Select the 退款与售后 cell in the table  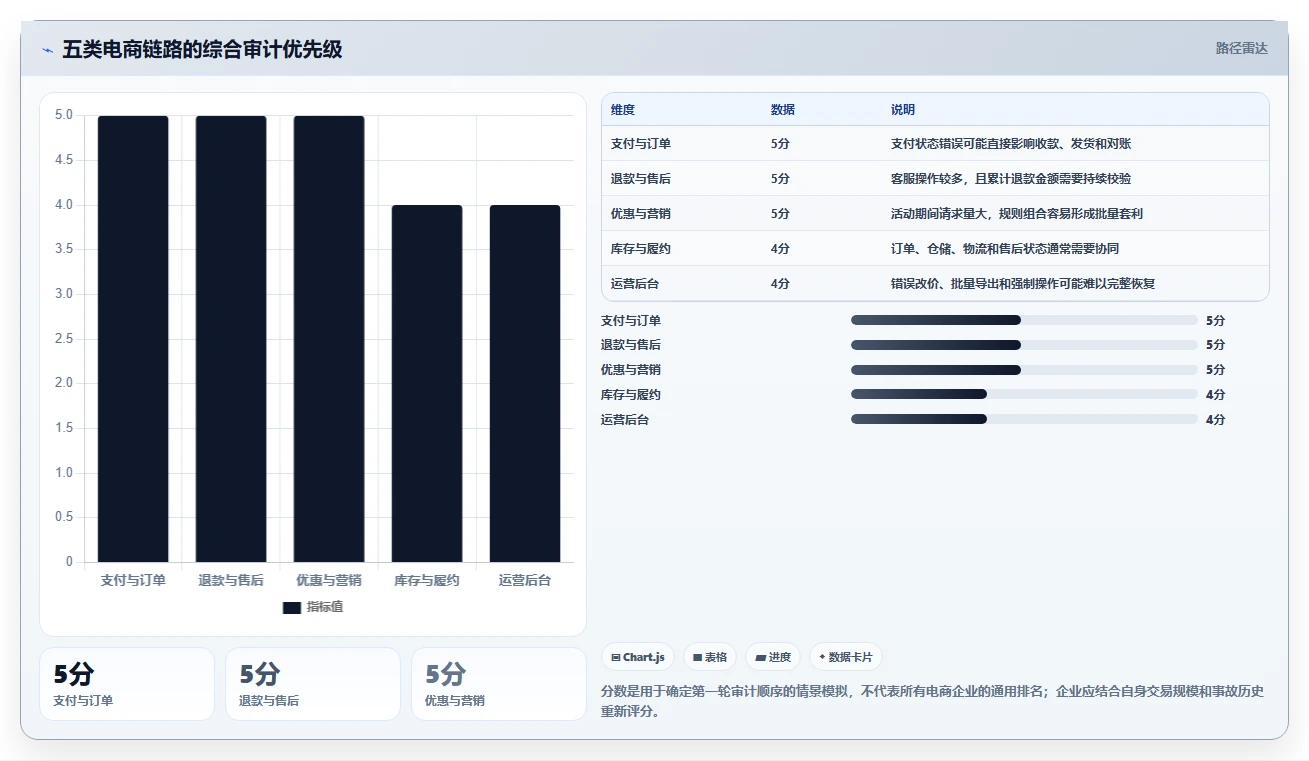coord(641,179)
